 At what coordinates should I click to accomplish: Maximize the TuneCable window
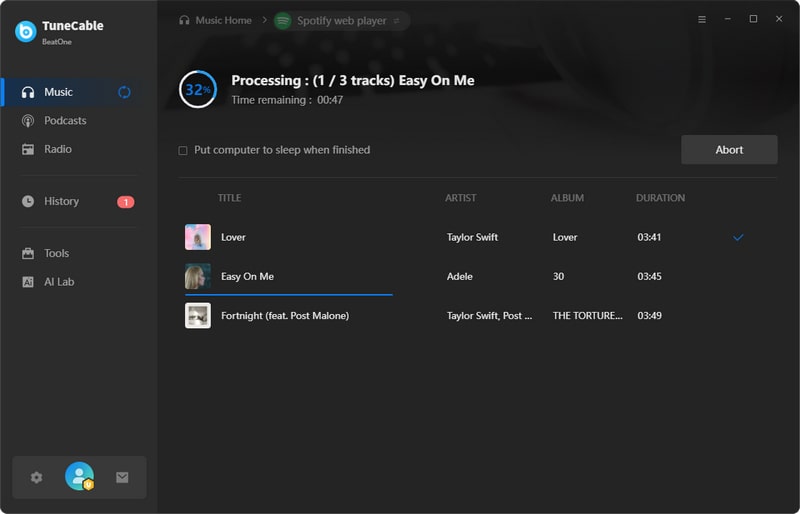click(753, 19)
